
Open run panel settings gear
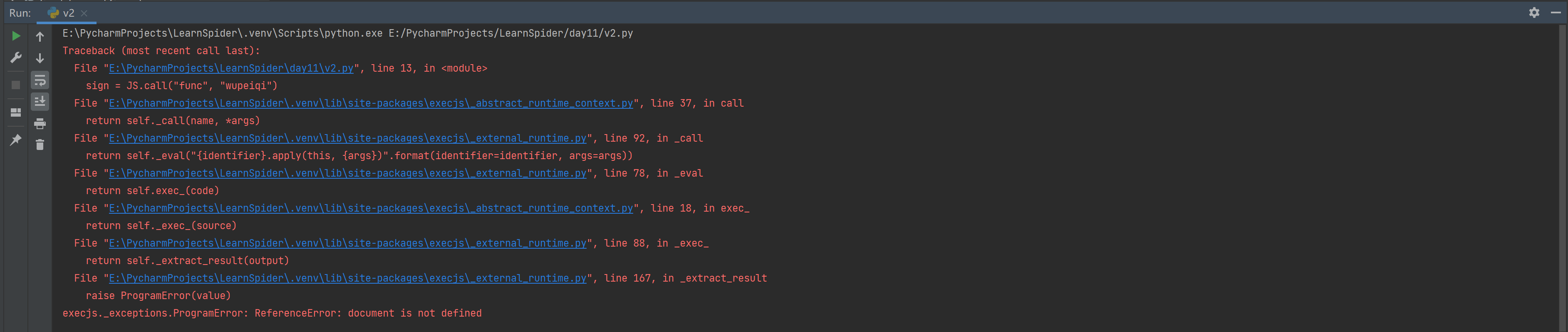[x=1534, y=13]
